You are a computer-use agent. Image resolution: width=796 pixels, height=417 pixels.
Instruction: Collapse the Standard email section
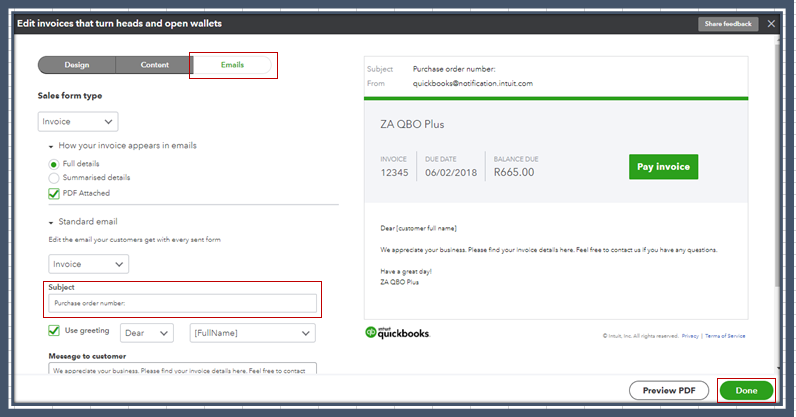[x=49, y=221]
